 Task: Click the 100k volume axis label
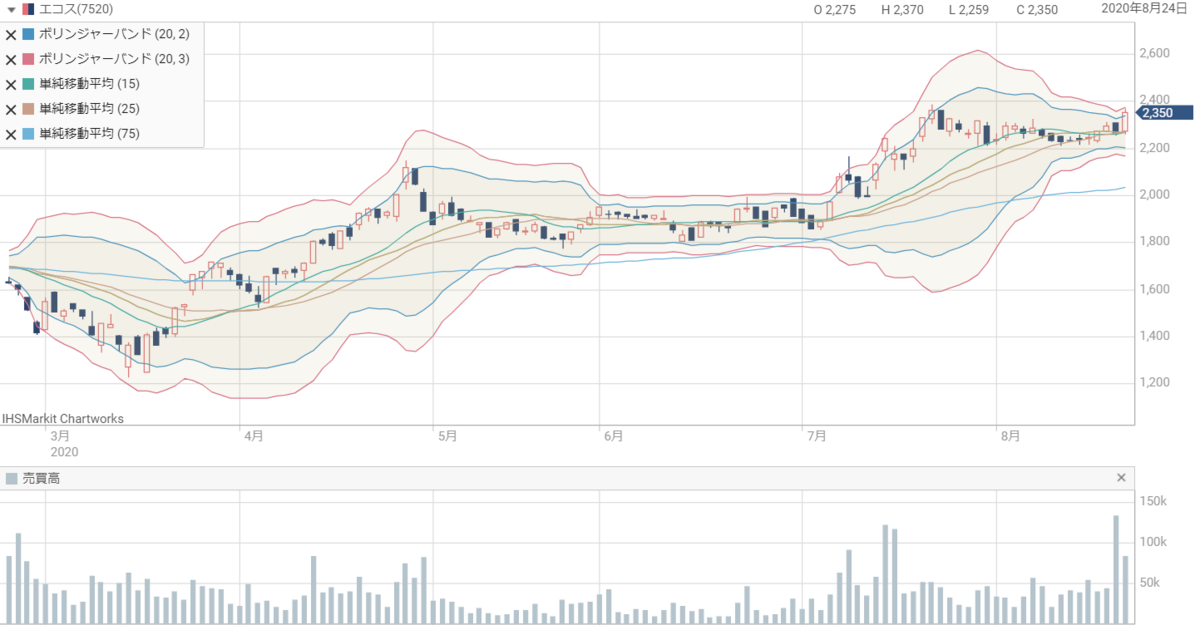click(1153, 541)
